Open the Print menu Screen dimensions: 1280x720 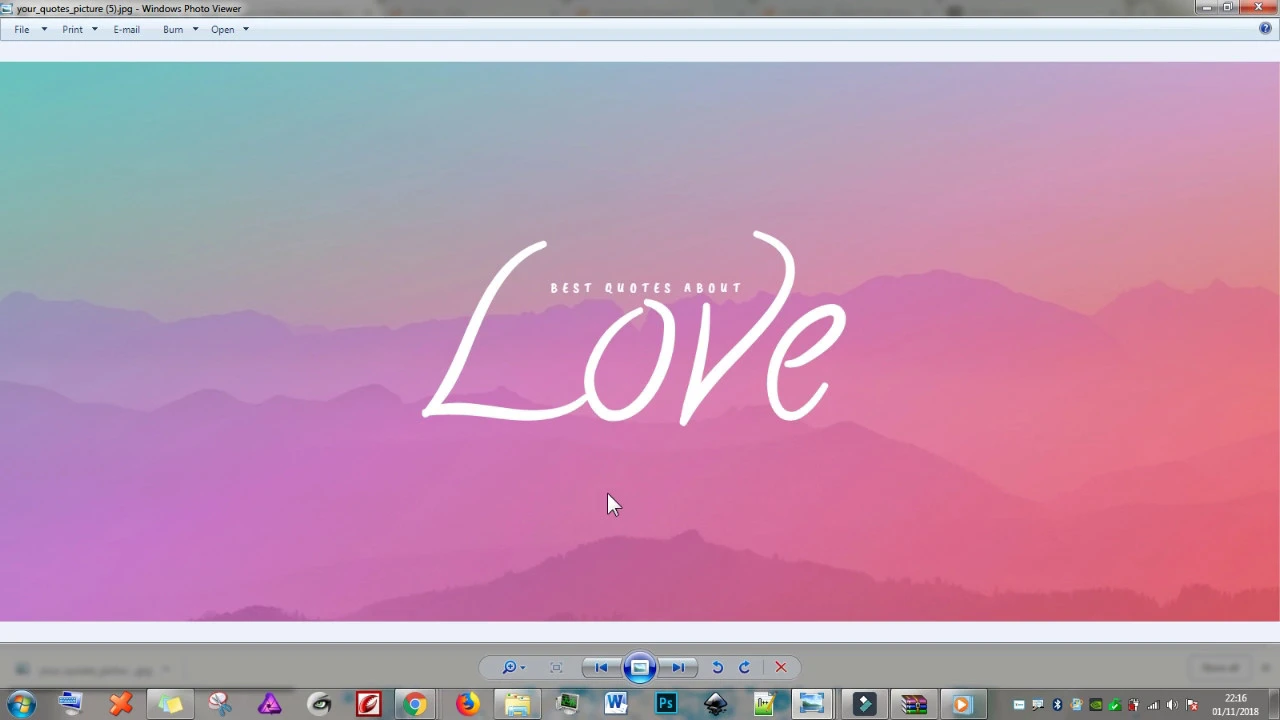(x=72, y=29)
